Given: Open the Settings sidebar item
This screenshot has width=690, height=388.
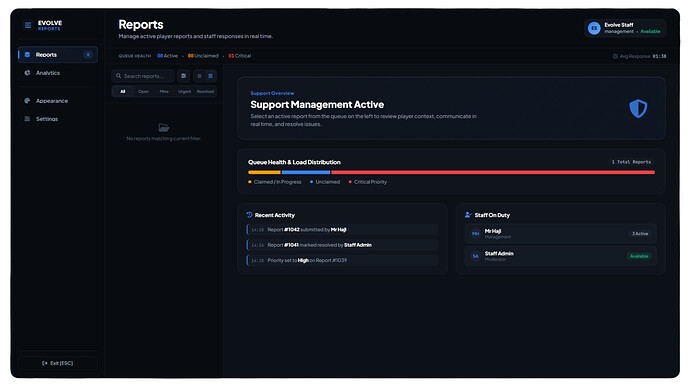Looking at the screenshot, I should [58, 119].
